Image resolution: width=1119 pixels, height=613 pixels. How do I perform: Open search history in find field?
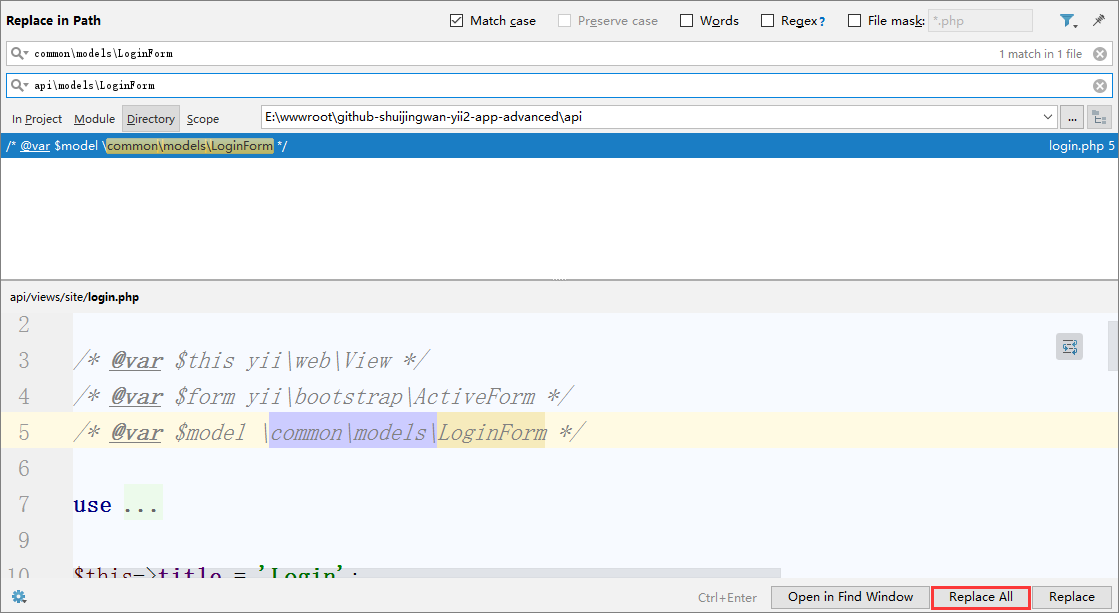[20, 54]
